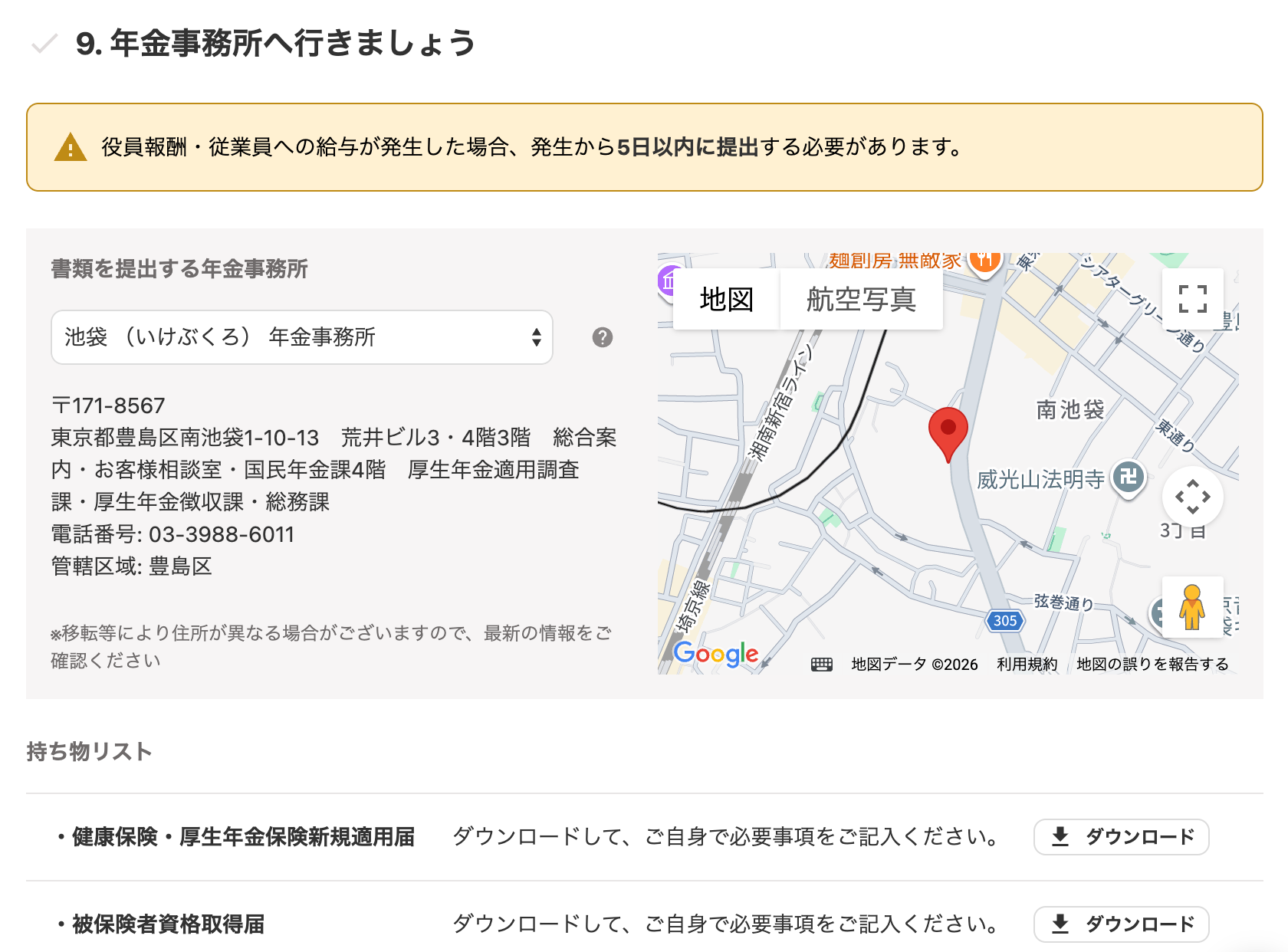Image resolution: width=1288 pixels, height=952 pixels.
Task: Click the route 305 road badge
Action: (1005, 621)
